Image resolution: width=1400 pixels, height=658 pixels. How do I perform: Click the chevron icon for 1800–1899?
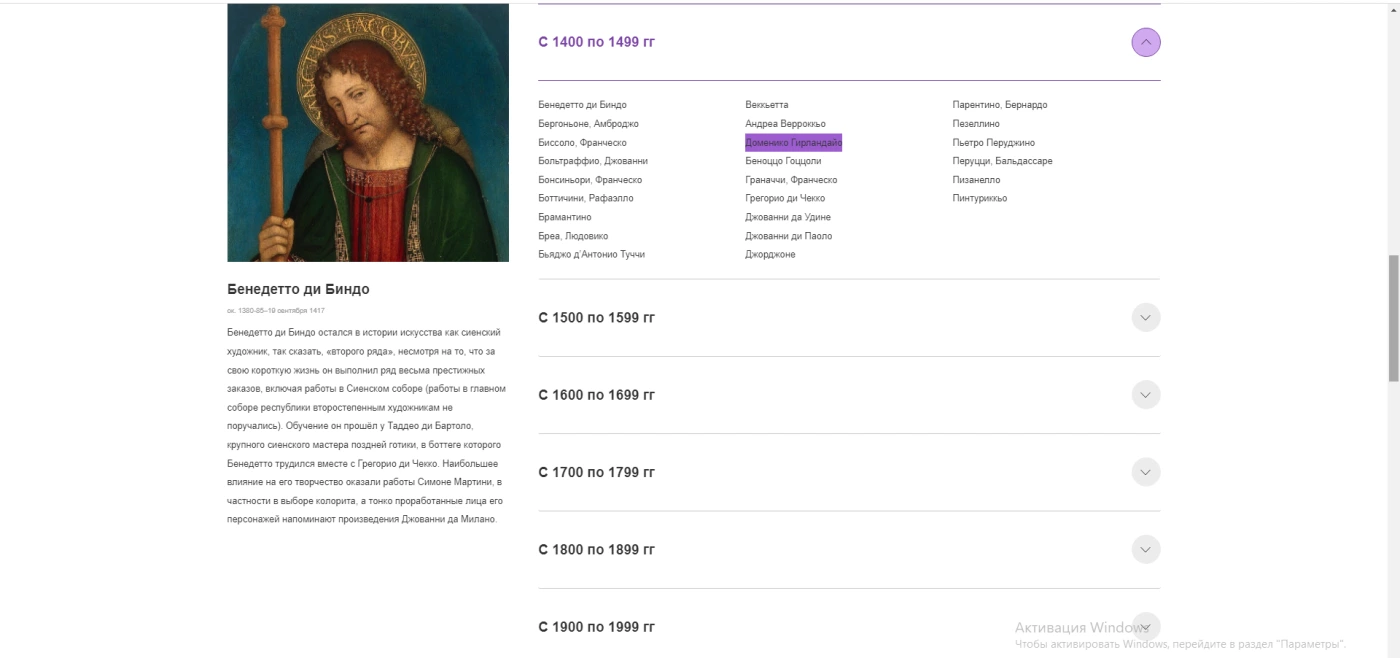pos(1145,549)
